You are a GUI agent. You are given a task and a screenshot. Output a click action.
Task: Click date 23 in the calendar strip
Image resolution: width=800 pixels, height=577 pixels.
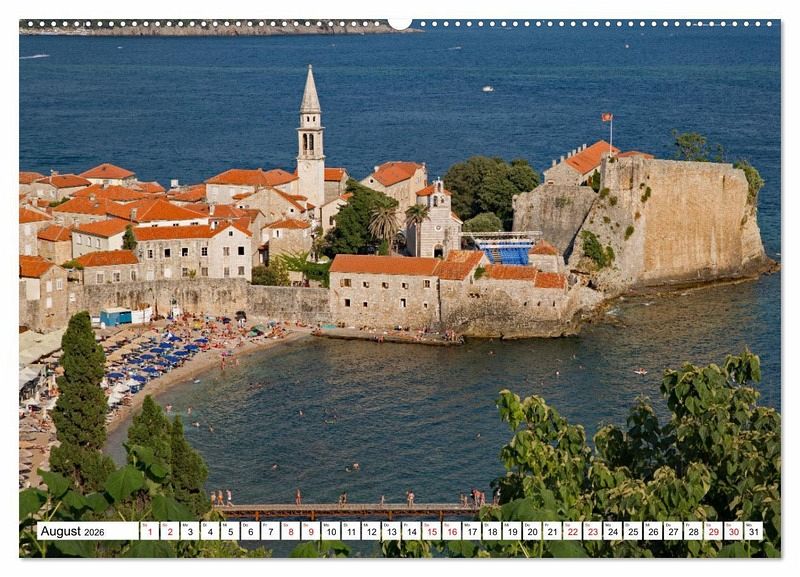(x=592, y=531)
